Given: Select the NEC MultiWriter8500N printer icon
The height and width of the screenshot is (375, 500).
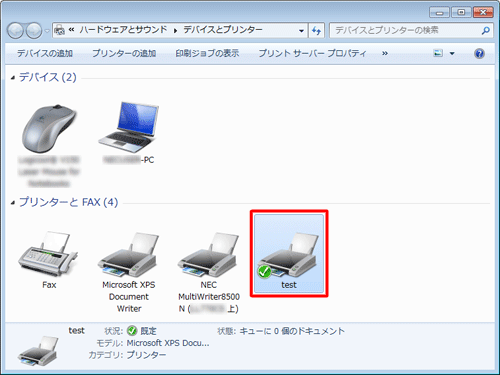Looking at the screenshot, I should (x=208, y=254).
